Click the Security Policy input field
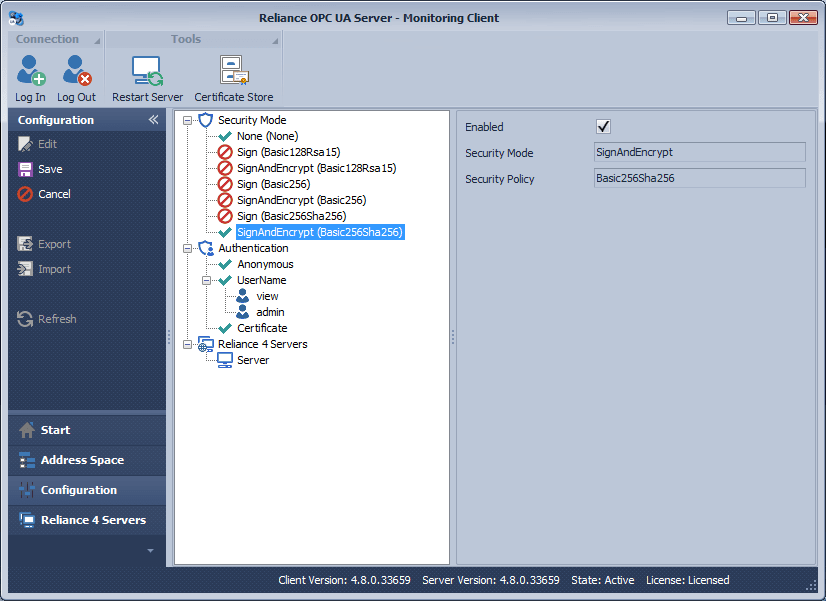The height and width of the screenshot is (601, 826). [700, 180]
